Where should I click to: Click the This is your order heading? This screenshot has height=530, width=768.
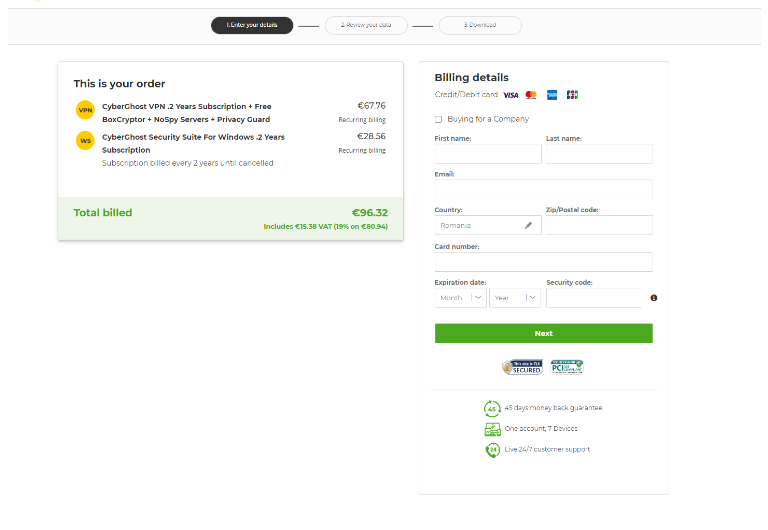click(120, 84)
